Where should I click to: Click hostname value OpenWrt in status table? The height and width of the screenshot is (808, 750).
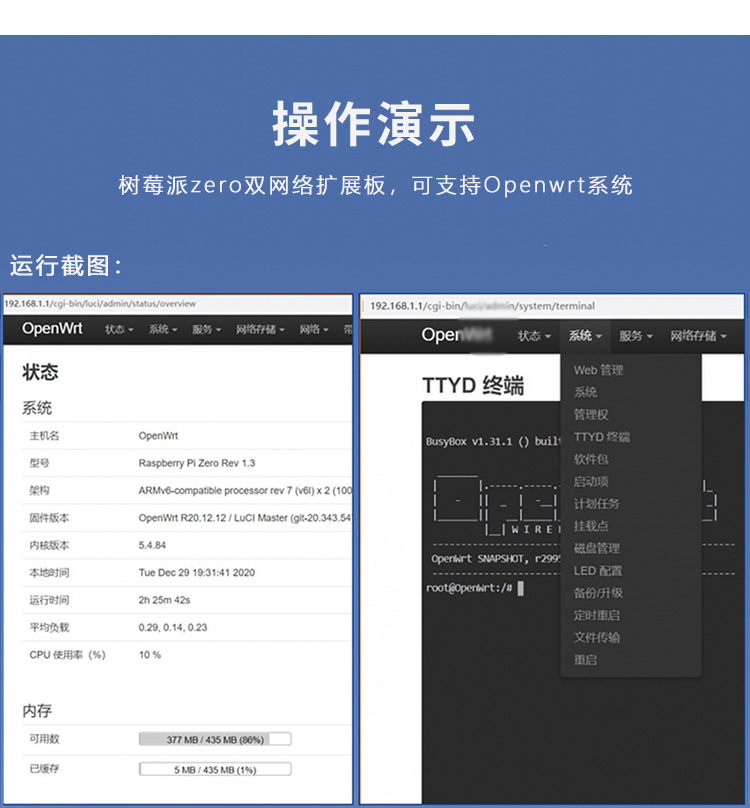[x=158, y=436]
